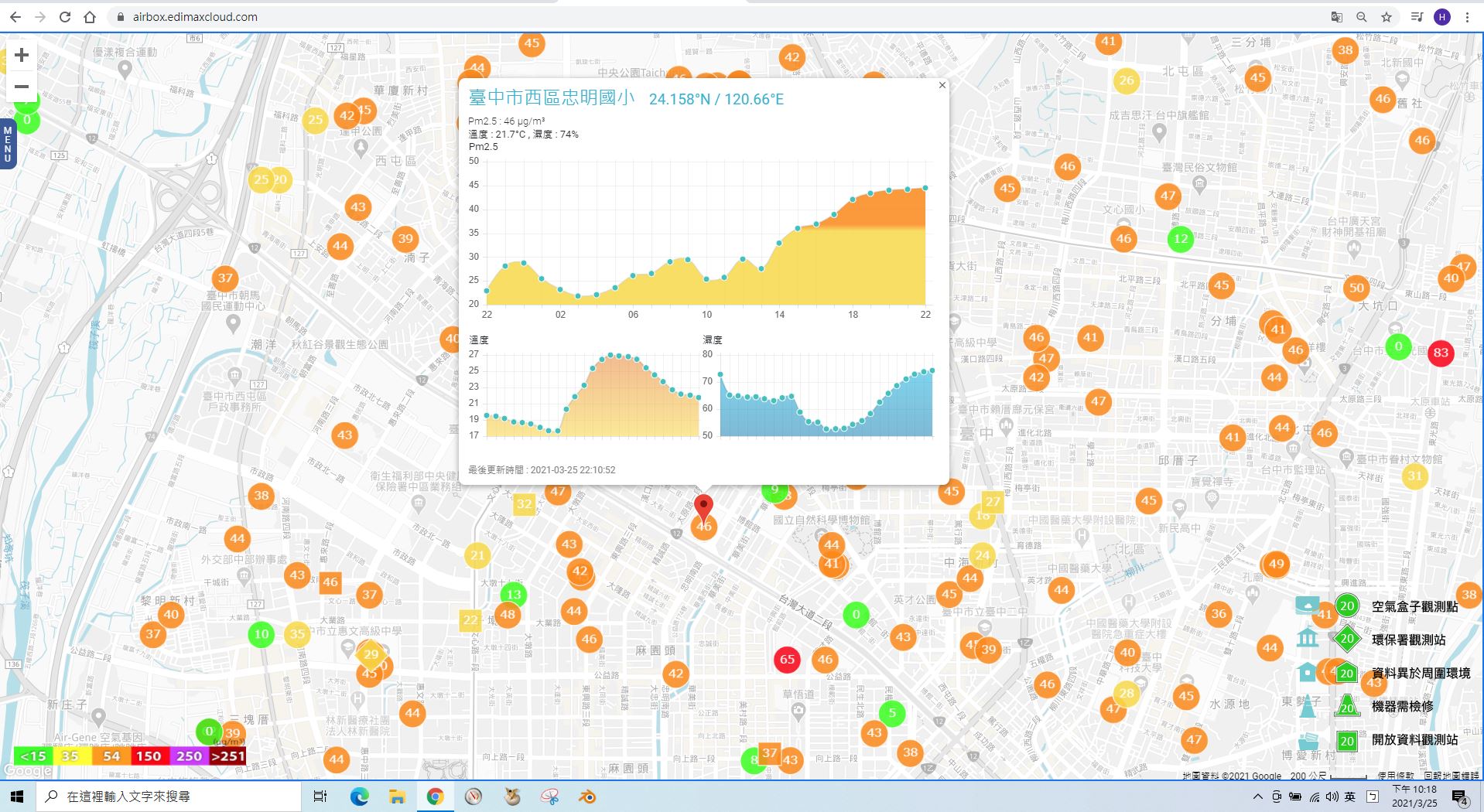Select the green 13 sensor marker
The width and height of the screenshot is (1484, 812).
click(514, 595)
